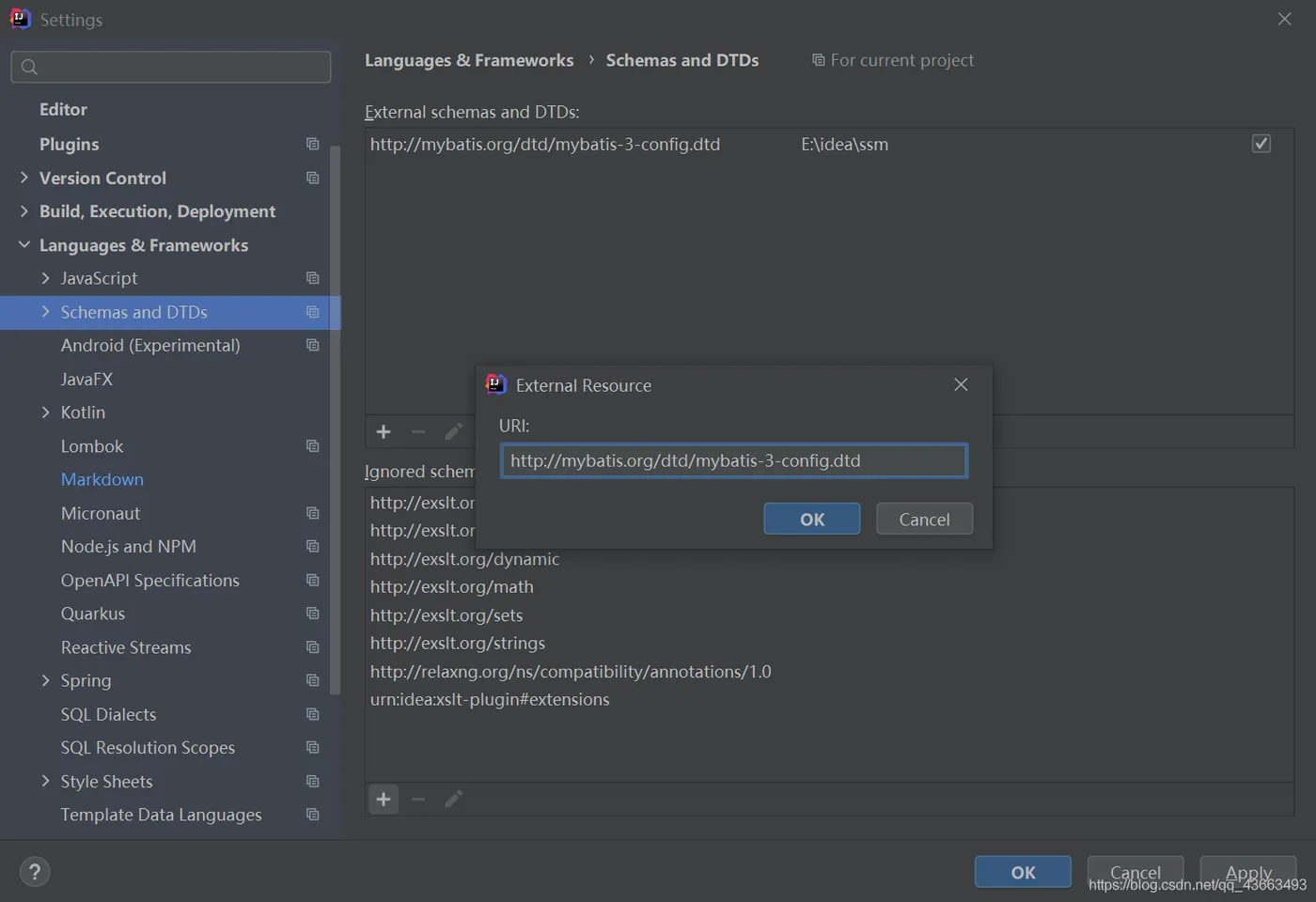Confirm with OK in External Resource dialog
This screenshot has height=902, width=1316.
(x=812, y=519)
